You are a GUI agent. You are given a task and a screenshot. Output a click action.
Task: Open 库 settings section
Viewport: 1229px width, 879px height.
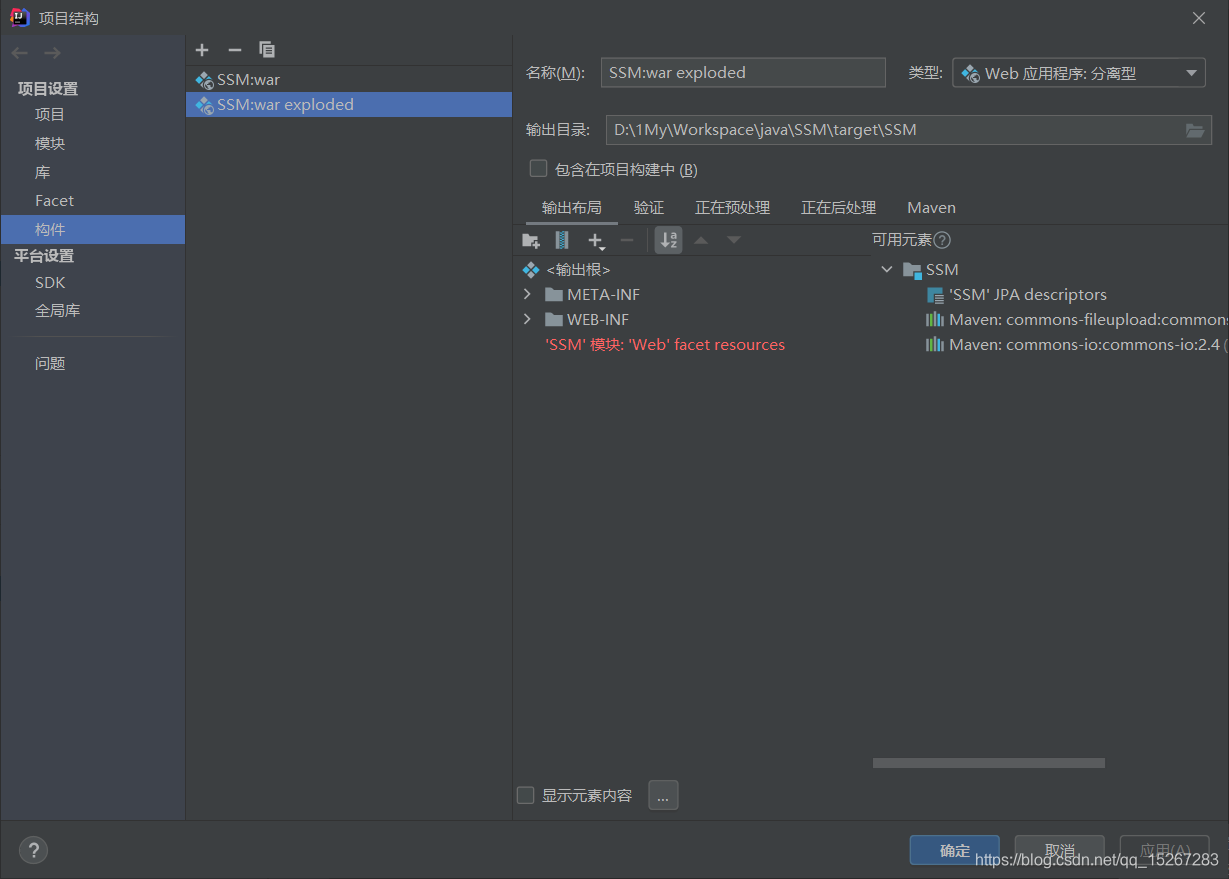pyautogui.click(x=43, y=173)
